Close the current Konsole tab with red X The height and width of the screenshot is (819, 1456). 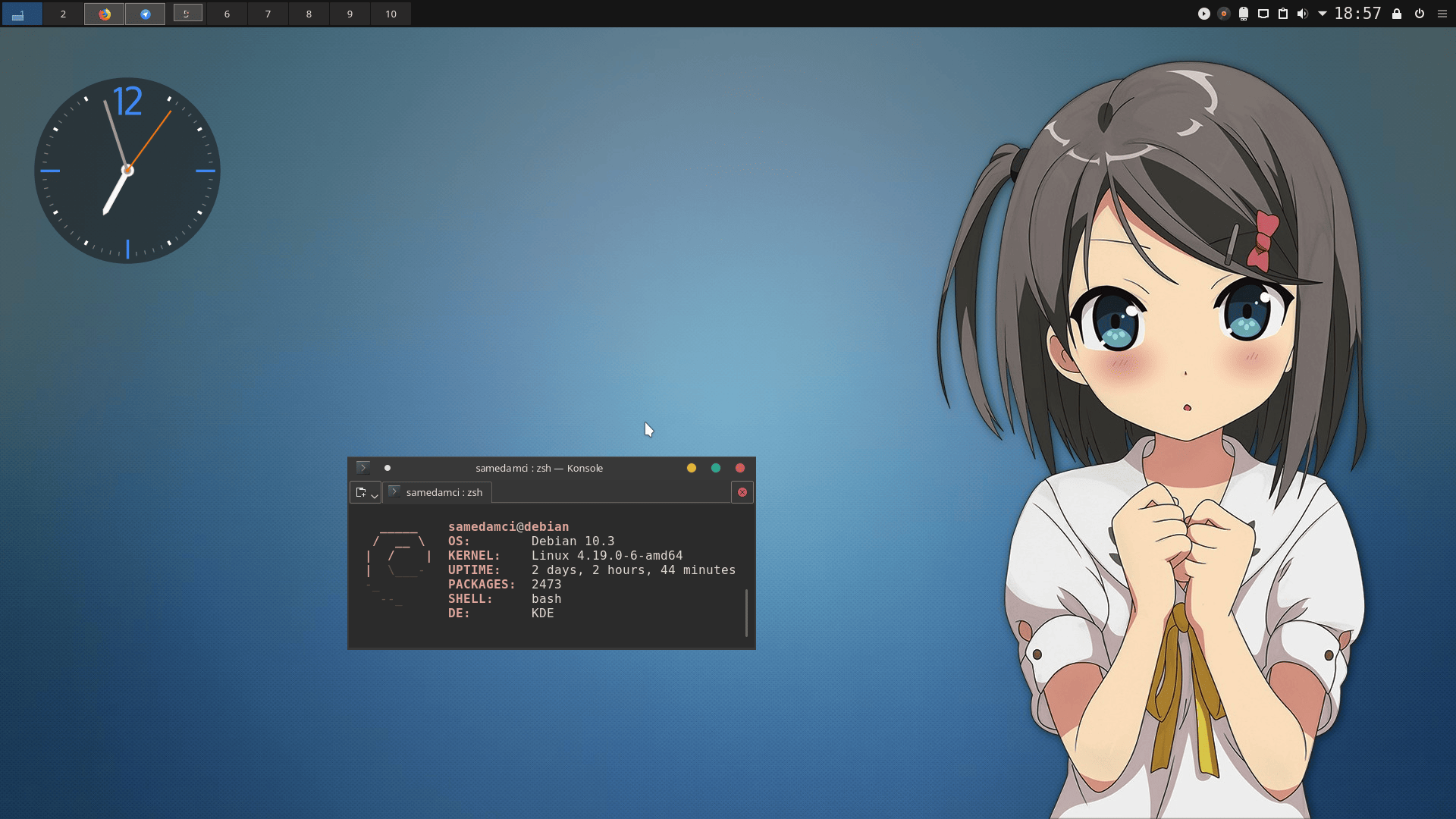(742, 492)
